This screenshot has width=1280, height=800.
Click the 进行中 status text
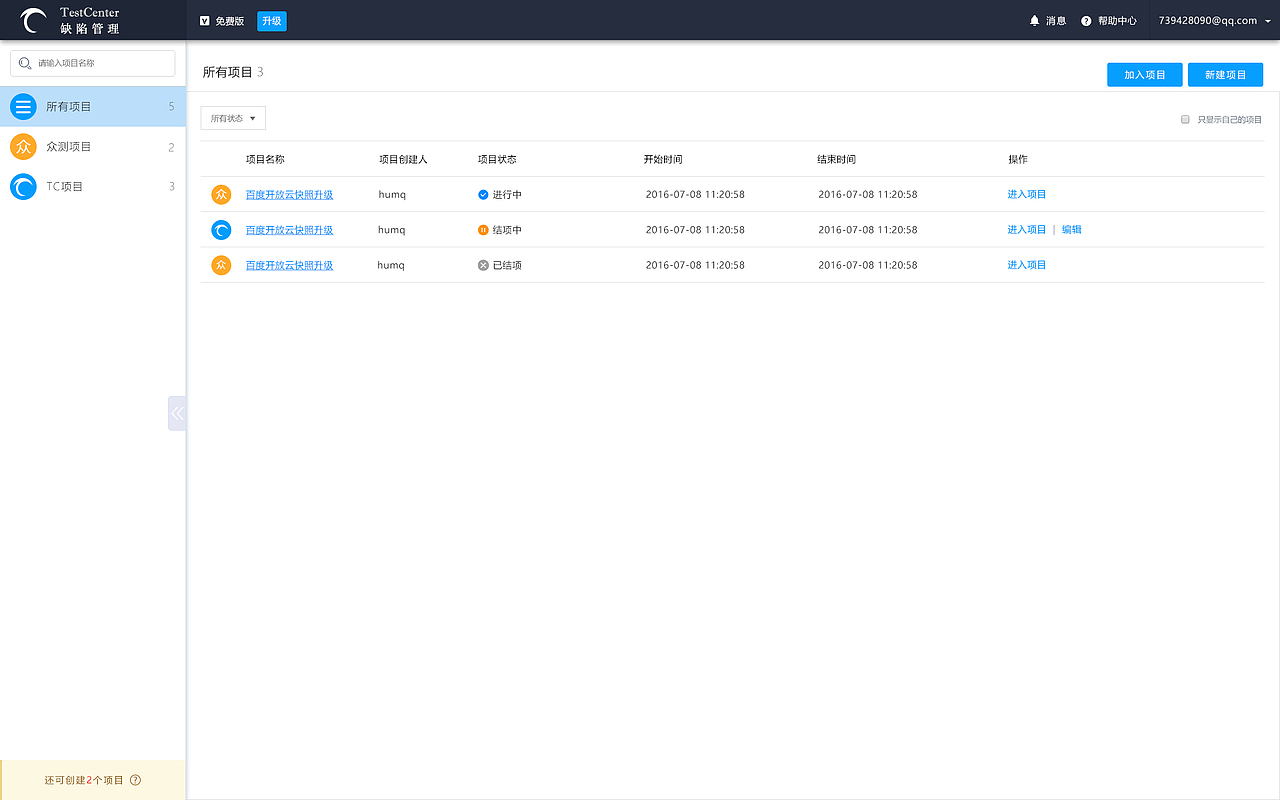tap(507, 194)
